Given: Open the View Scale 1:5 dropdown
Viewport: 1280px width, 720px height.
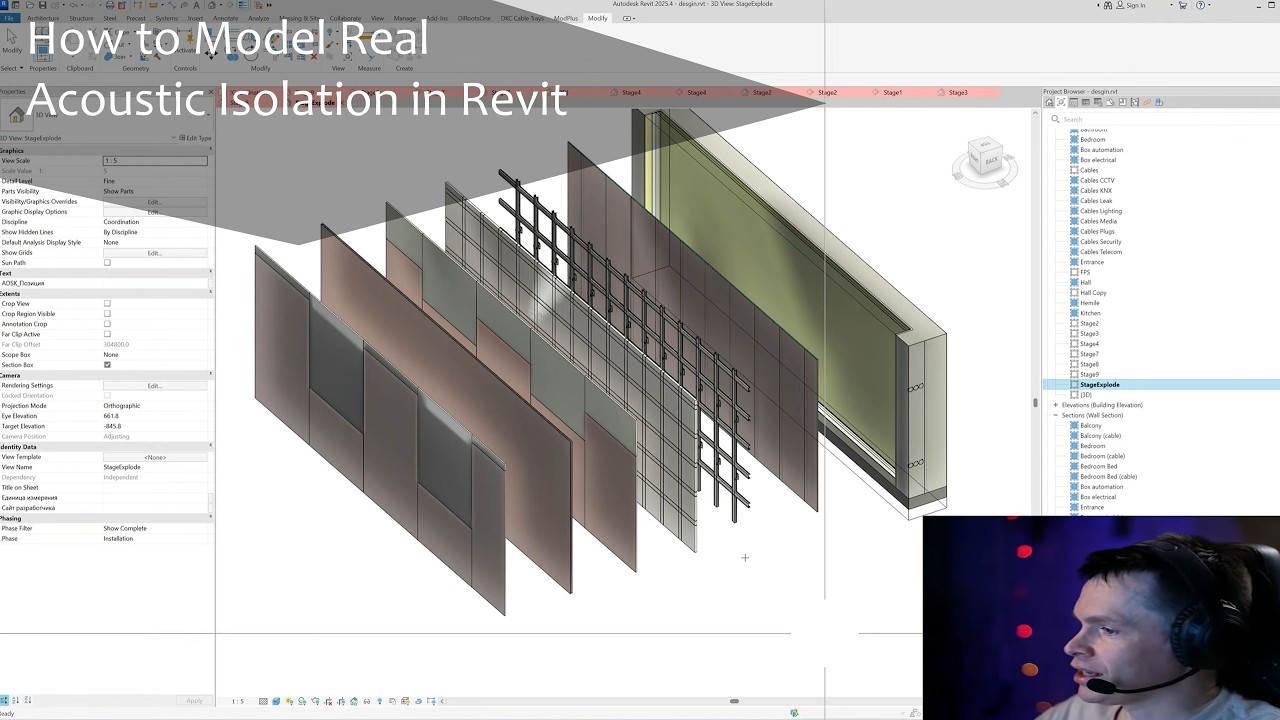Looking at the screenshot, I should [155, 160].
